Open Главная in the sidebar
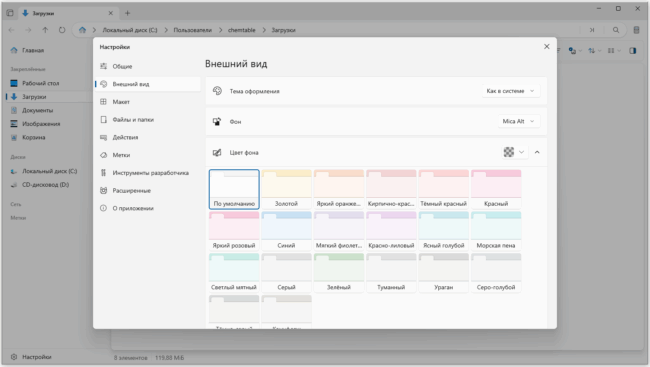 [x=49, y=50]
